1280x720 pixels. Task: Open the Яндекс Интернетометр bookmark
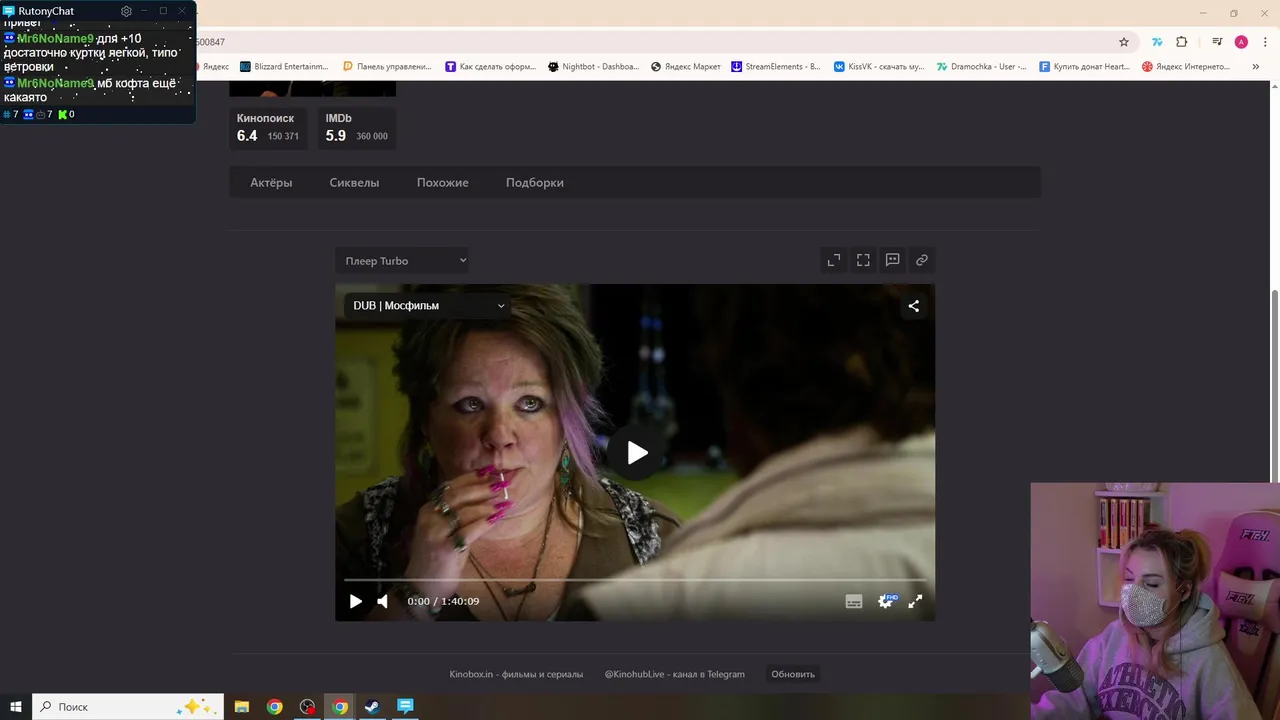[x=1187, y=67]
